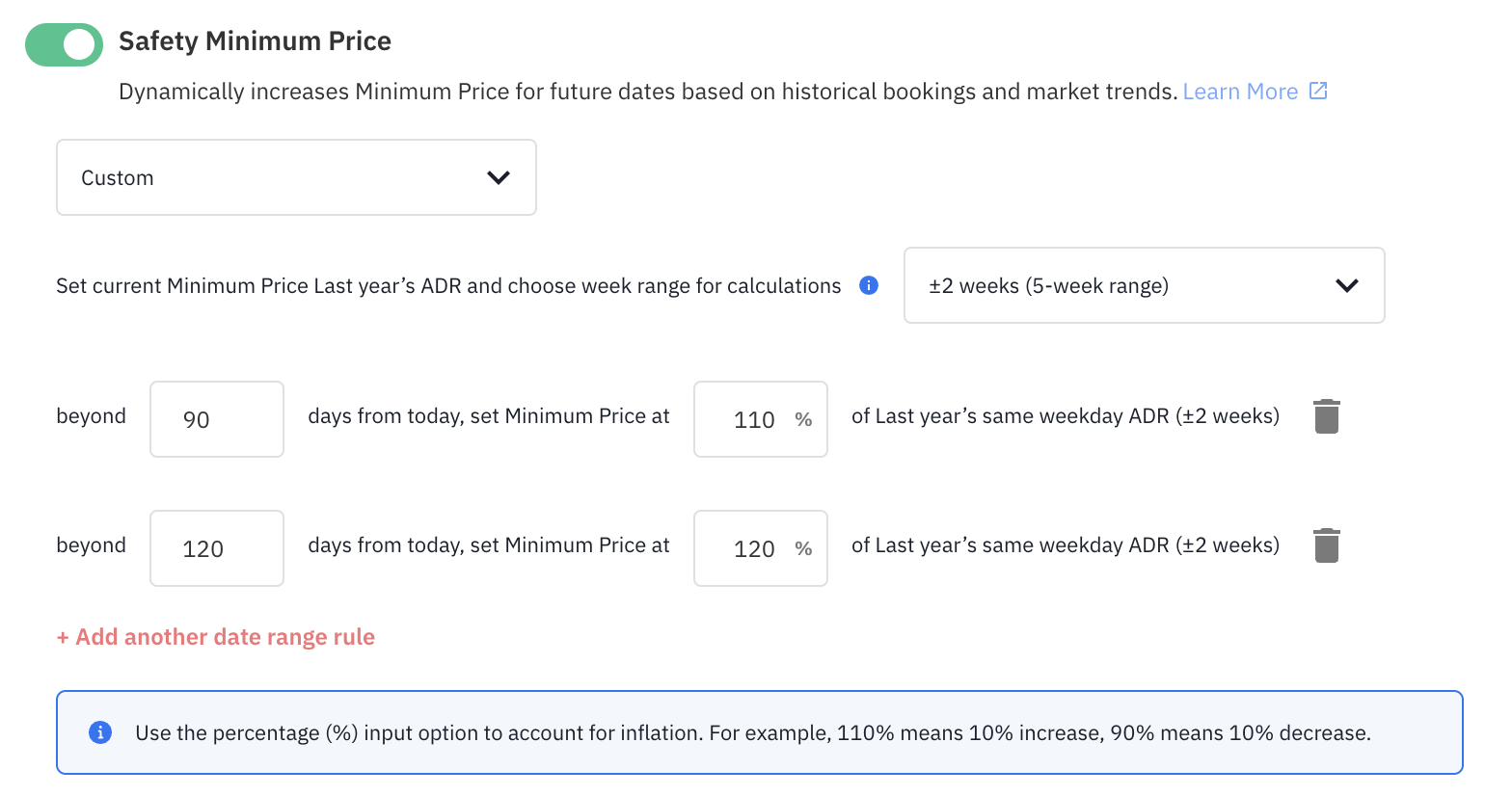Click the chevron in the week range dropdown

1346,285
